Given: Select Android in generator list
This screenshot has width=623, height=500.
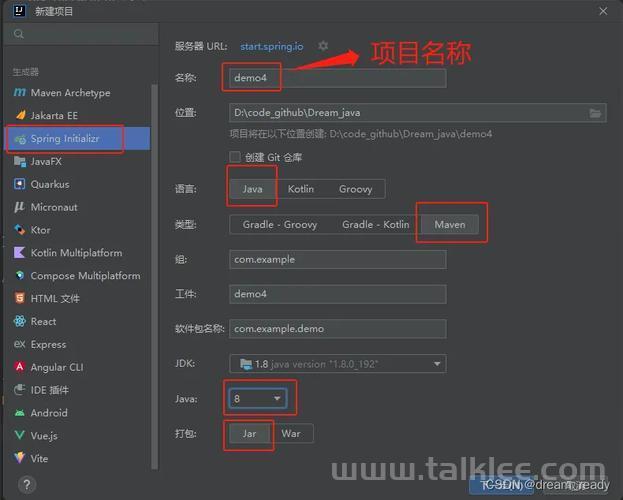Looking at the screenshot, I should click(x=78, y=413).
